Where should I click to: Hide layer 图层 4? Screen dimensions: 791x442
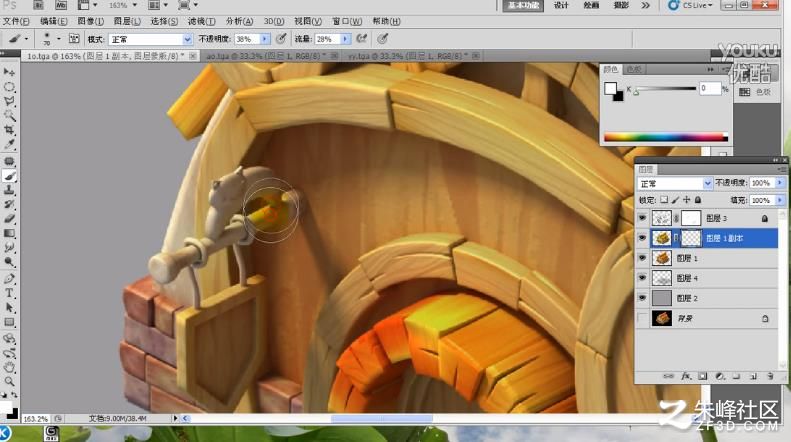tap(642, 278)
